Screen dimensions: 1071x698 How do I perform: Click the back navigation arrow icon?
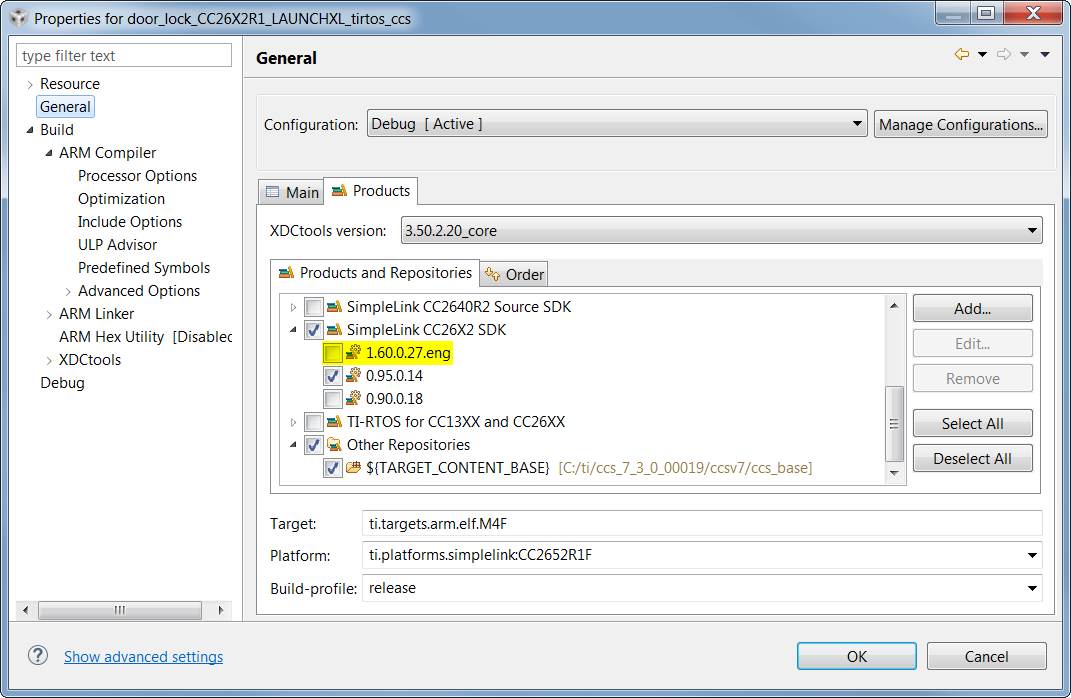(x=962, y=54)
